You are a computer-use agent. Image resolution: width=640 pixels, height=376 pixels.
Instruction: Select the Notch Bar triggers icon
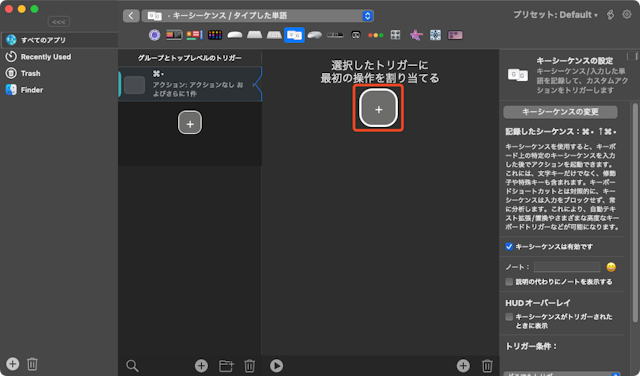coord(195,35)
